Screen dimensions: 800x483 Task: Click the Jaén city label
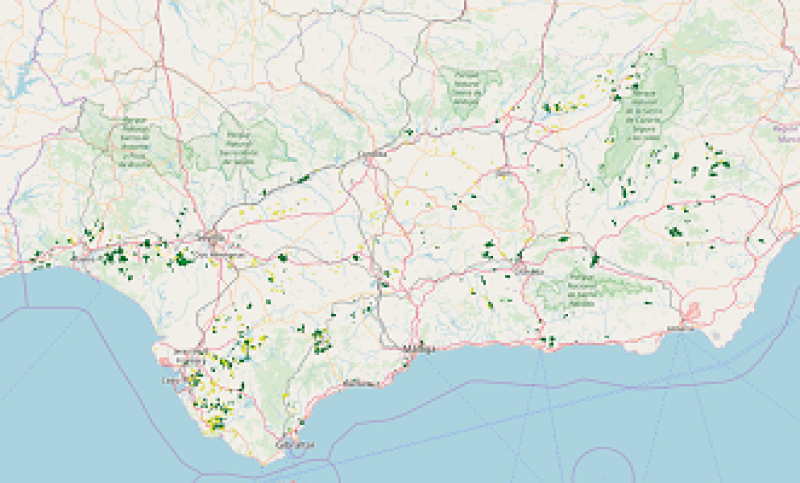coord(504,172)
